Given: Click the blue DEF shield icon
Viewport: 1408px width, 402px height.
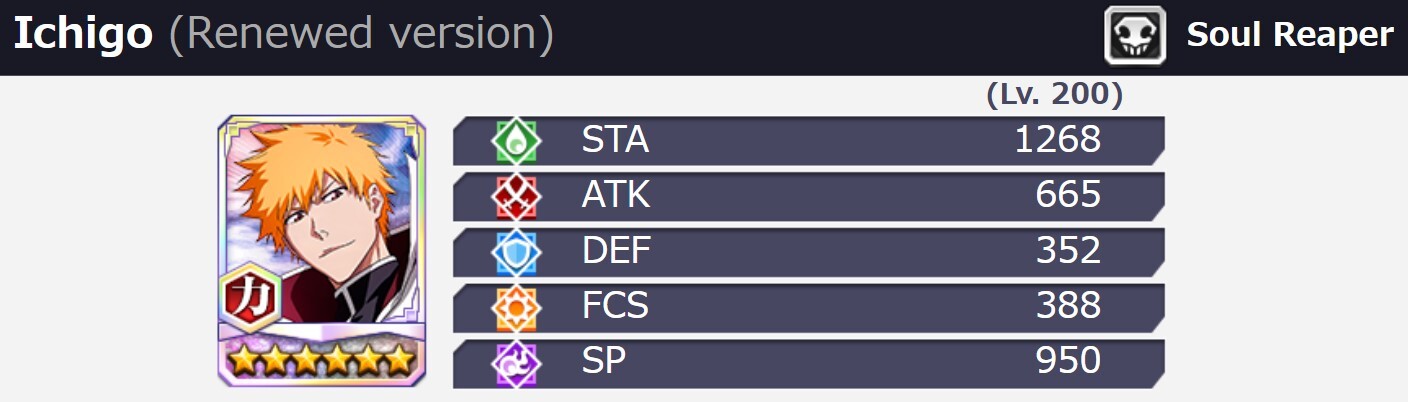Looking at the screenshot, I should [516, 253].
